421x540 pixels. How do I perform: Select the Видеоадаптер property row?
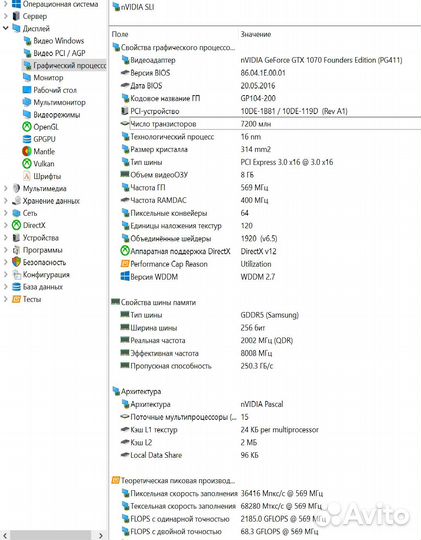click(265, 60)
